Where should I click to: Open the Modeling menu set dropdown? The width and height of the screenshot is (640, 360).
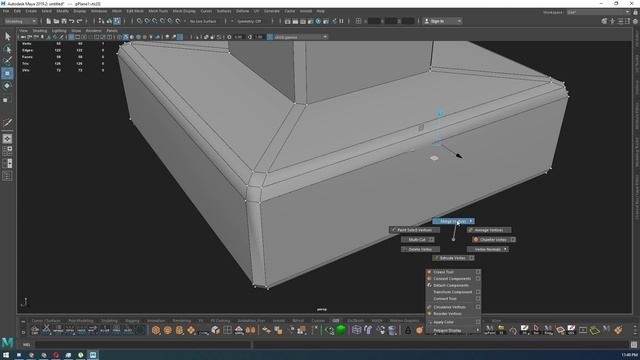(x=20, y=21)
